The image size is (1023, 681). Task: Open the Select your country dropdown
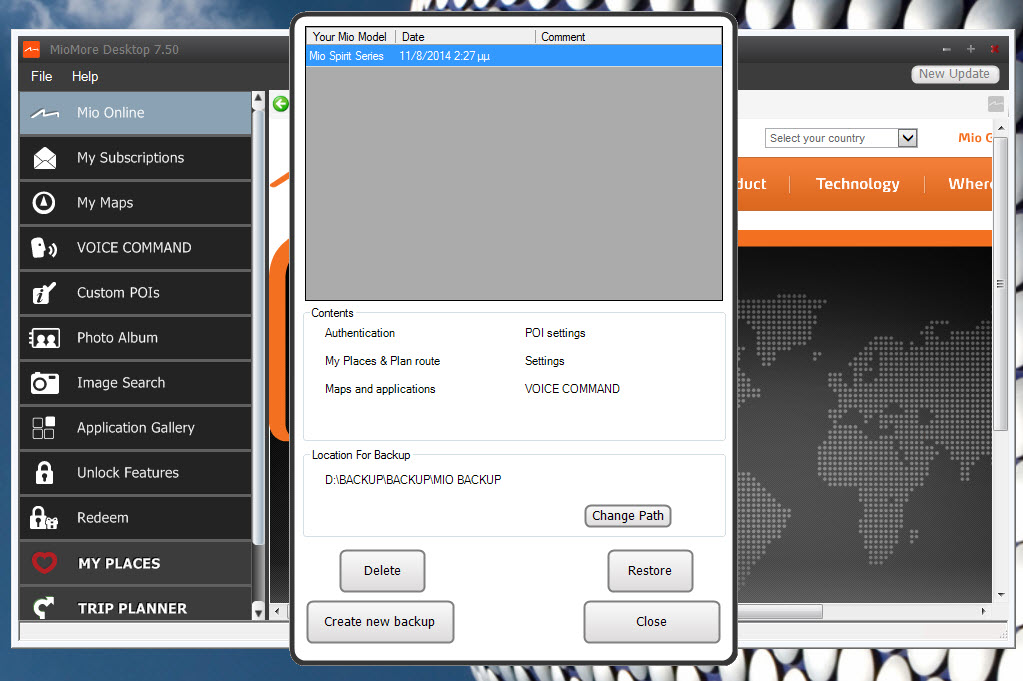tap(841, 138)
